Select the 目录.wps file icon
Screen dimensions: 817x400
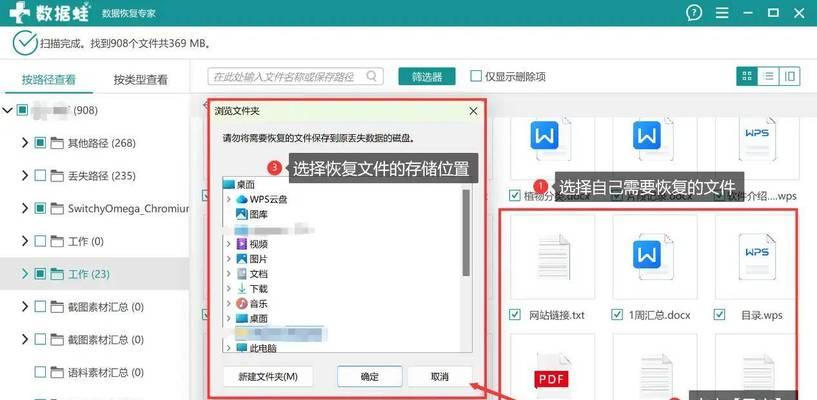click(x=757, y=256)
